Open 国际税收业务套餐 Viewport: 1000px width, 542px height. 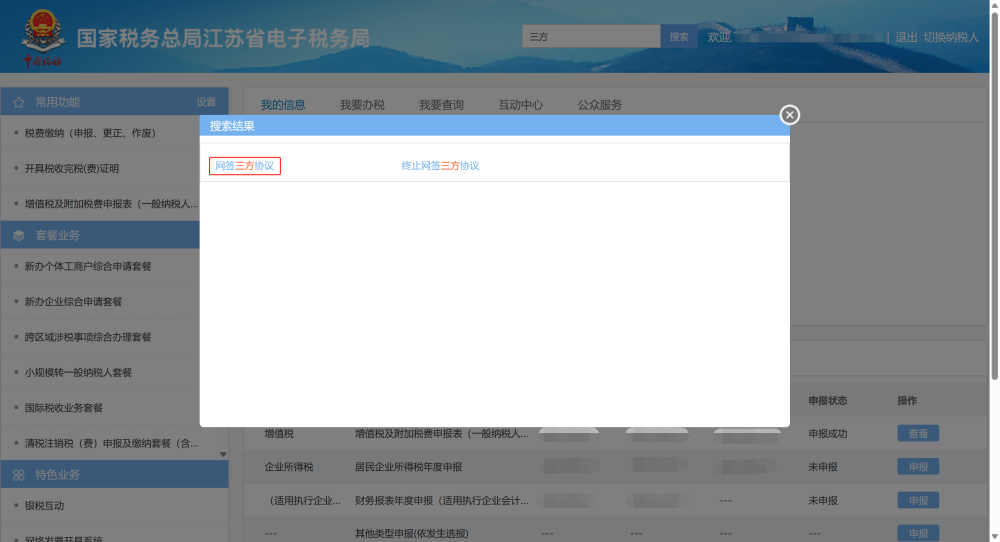64,408
